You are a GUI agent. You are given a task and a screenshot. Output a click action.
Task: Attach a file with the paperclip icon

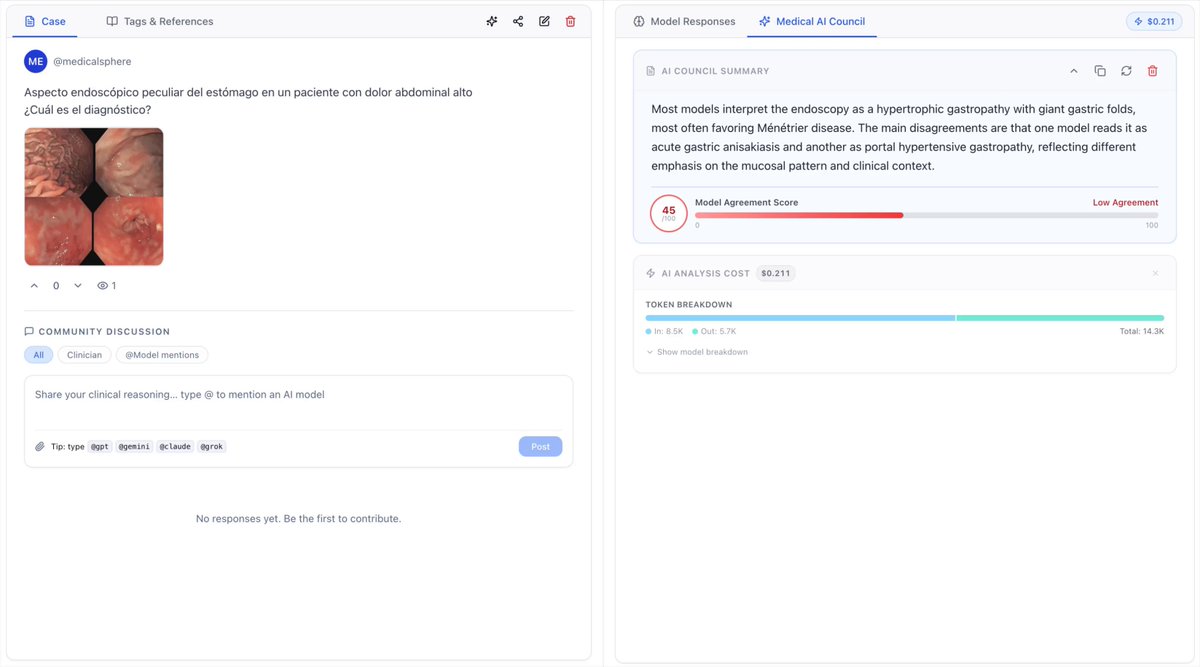point(40,447)
